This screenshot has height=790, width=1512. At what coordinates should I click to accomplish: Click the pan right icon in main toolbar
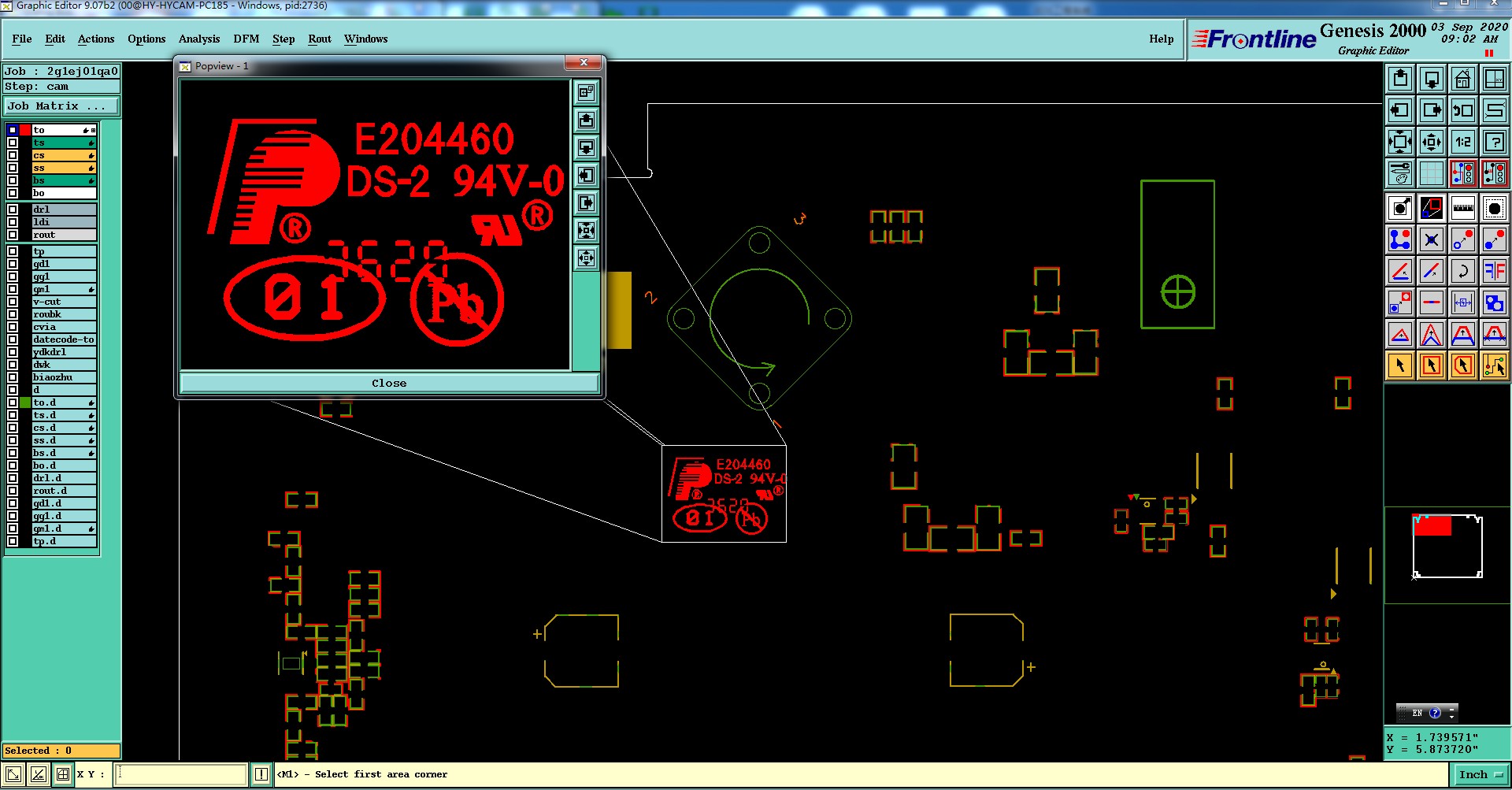[x=1432, y=110]
